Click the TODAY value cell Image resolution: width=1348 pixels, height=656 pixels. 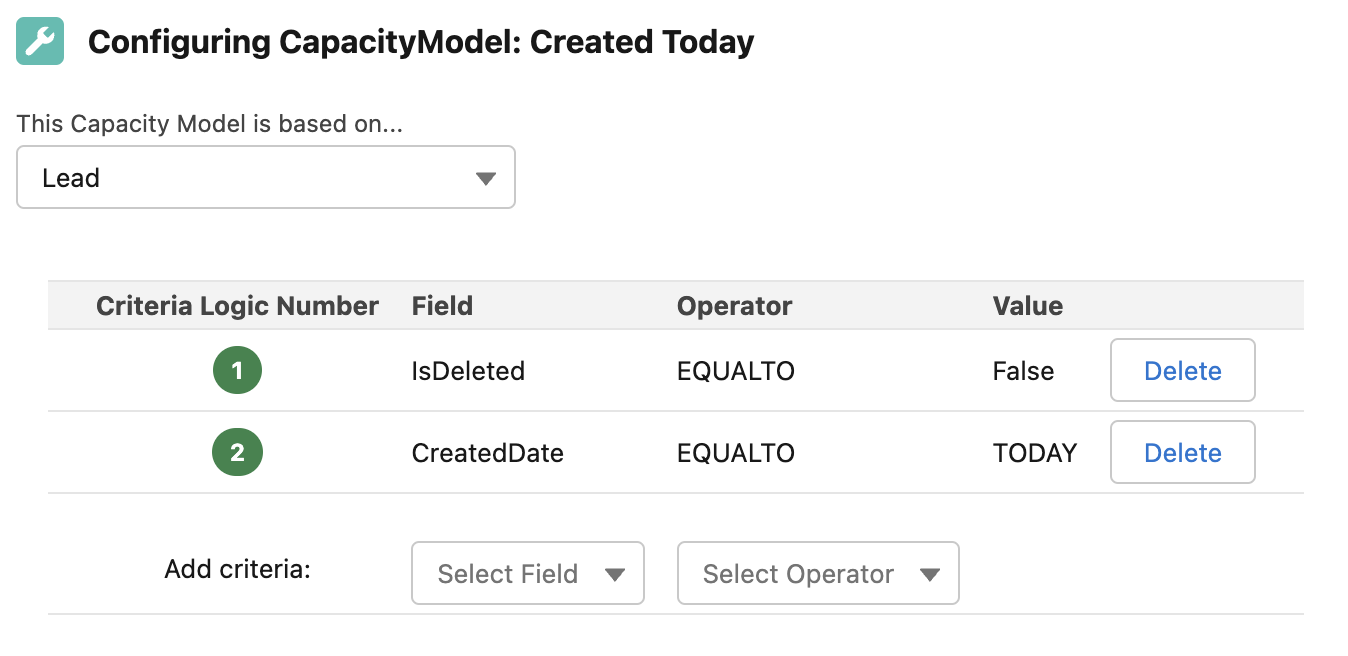1035,453
